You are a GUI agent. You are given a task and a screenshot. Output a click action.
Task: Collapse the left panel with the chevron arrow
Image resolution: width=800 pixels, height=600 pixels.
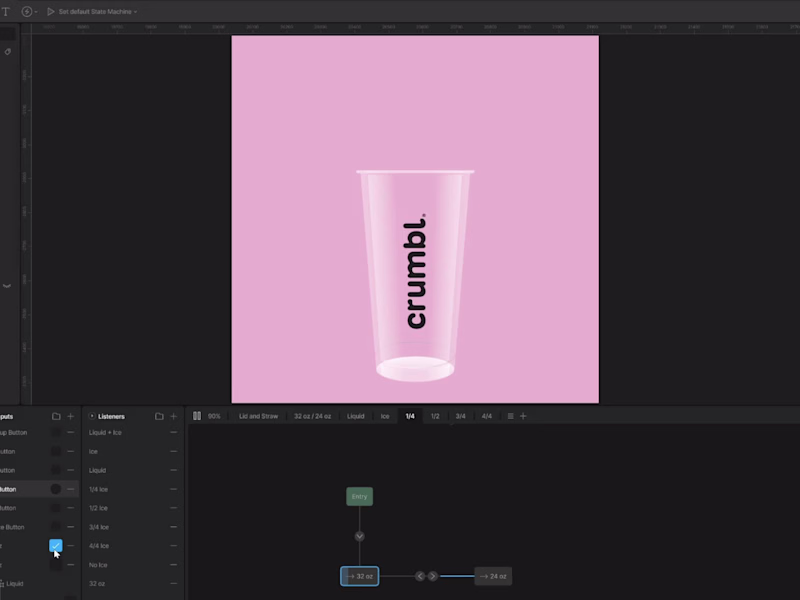coord(8,286)
